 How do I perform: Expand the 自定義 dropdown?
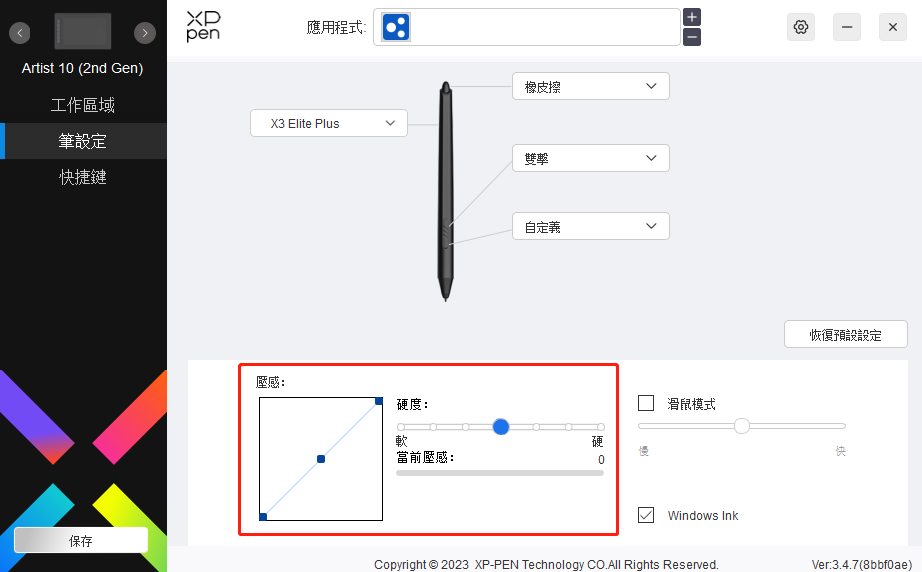pos(590,226)
